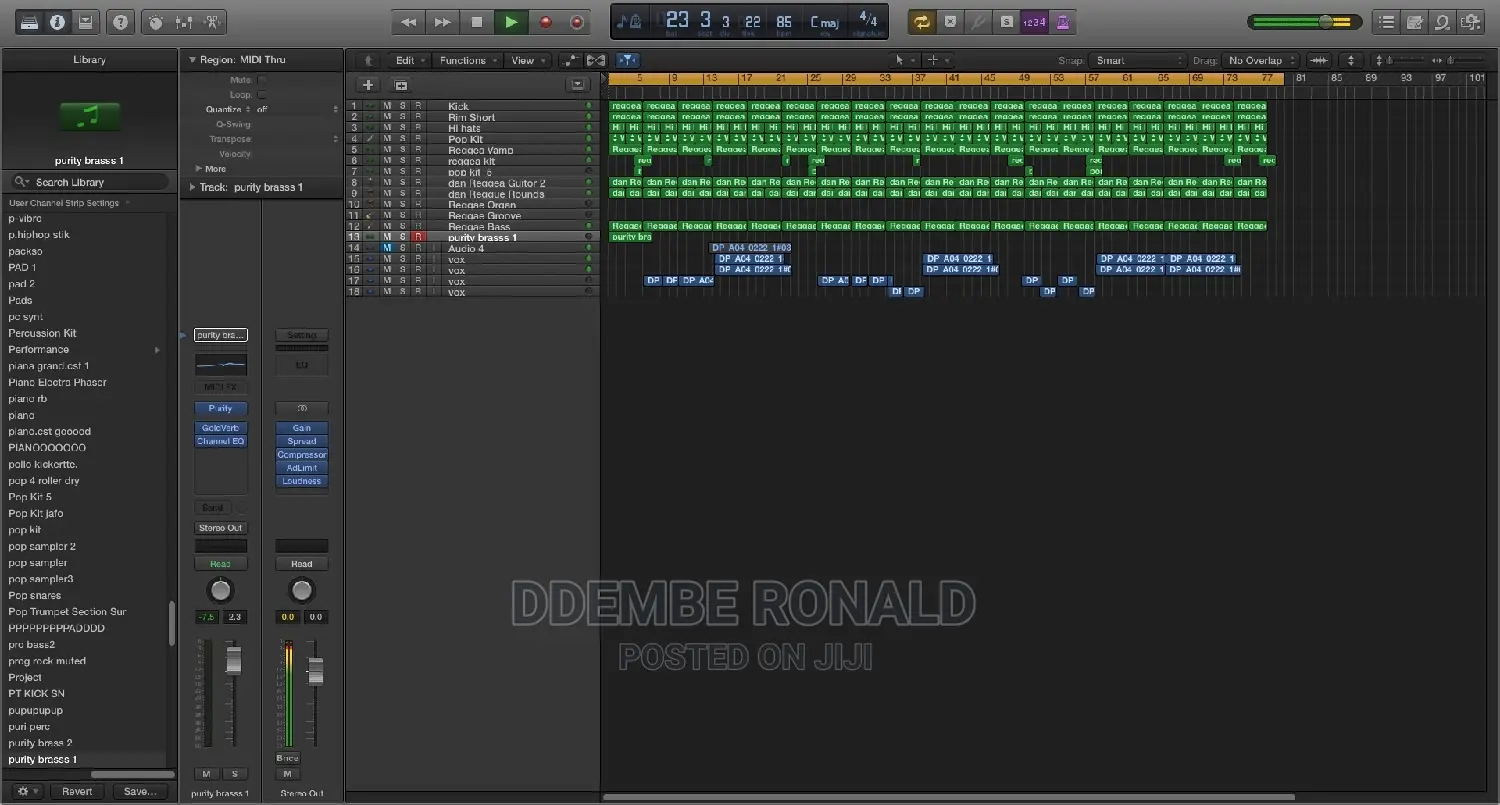The height and width of the screenshot is (805, 1500).
Task: Click the track hierarchy up-arrow button
Action: [x=369, y=60]
